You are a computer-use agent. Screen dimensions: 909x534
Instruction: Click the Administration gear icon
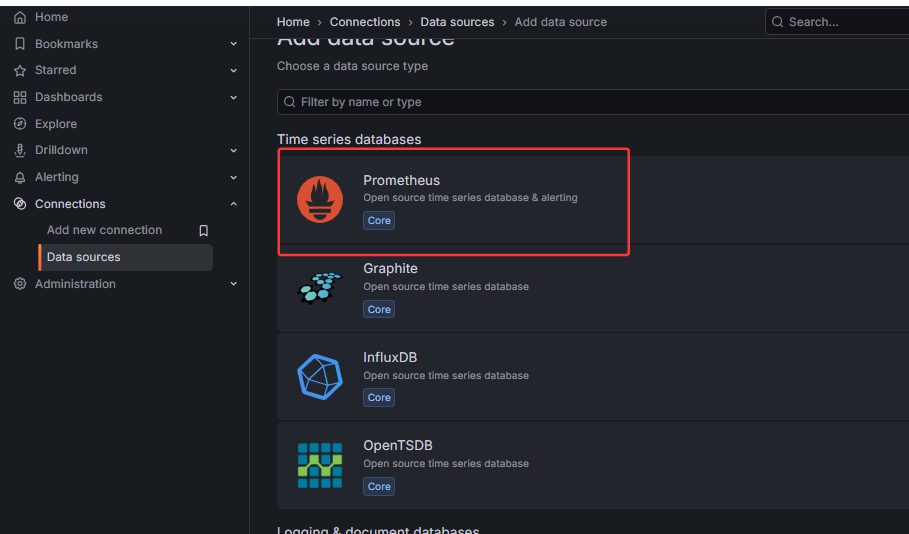[x=20, y=284]
